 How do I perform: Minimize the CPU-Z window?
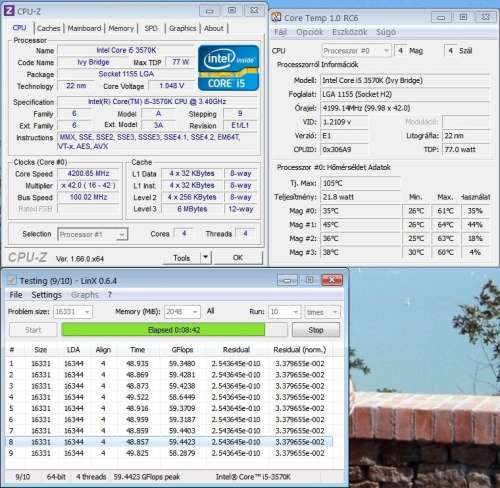tap(209, 11)
